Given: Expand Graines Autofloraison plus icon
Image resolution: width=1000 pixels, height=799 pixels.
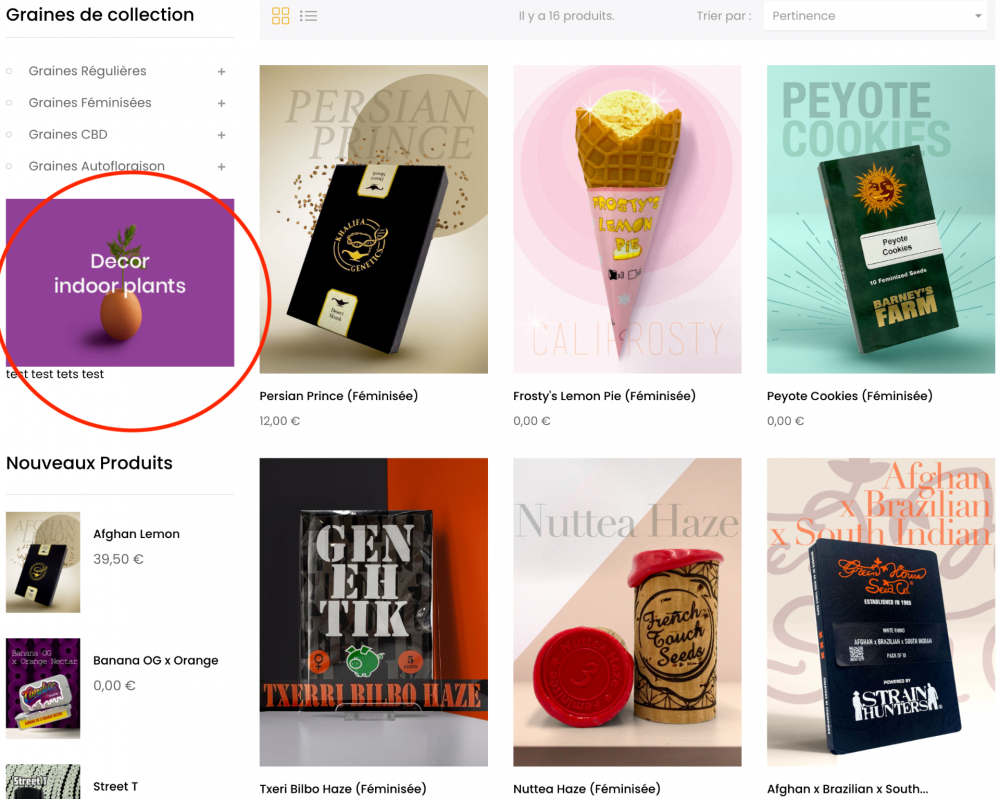Looking at the screenshot, I should [222, 167].
